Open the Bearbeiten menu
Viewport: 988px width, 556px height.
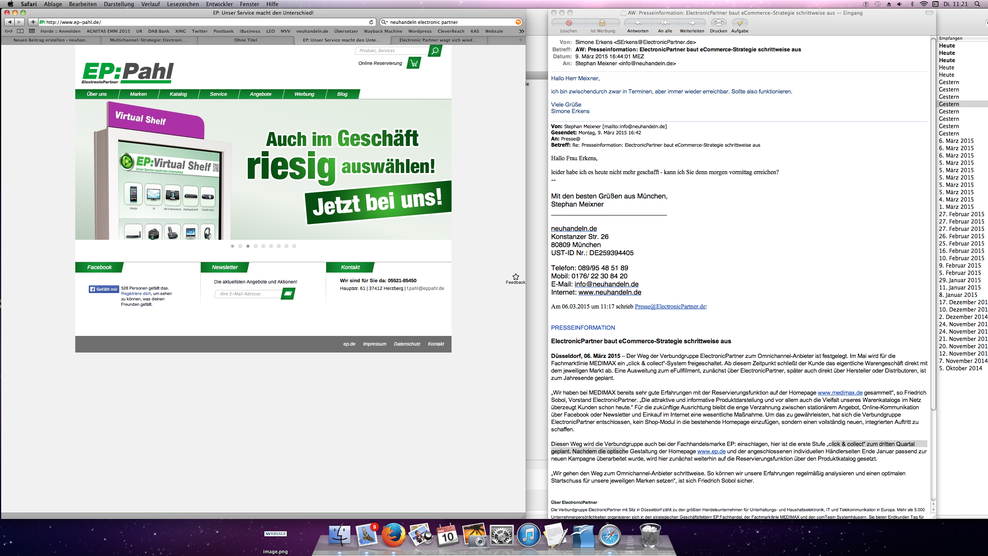[x=83, y=4]
